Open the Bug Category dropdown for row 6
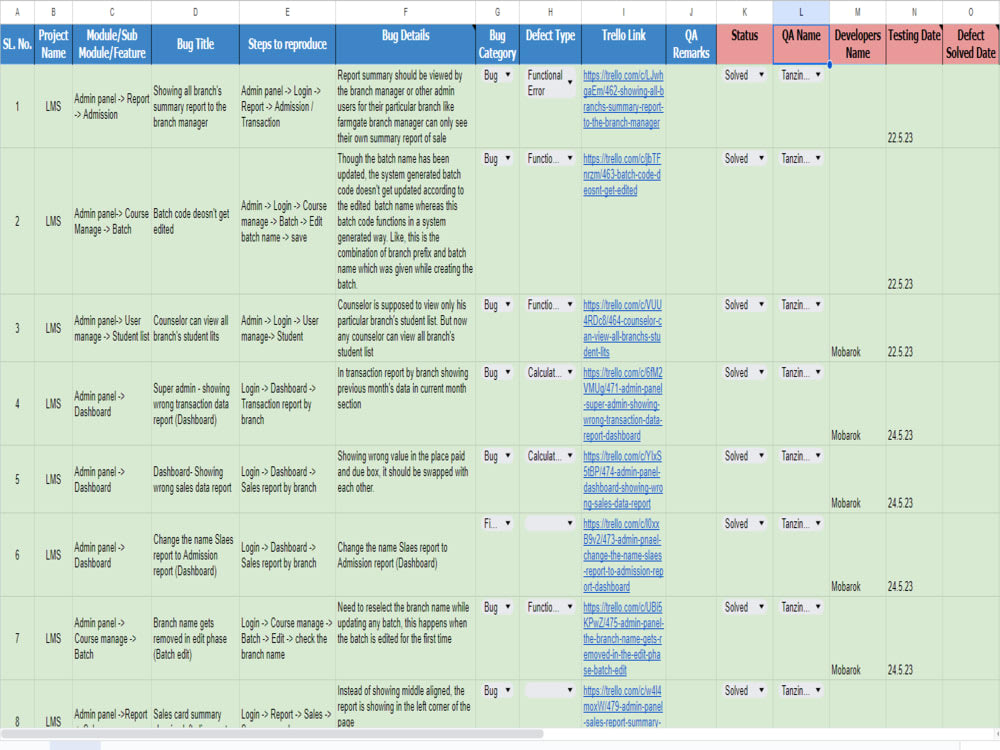The width and height of the screenshot is (1000, 750). coord(508,523)
